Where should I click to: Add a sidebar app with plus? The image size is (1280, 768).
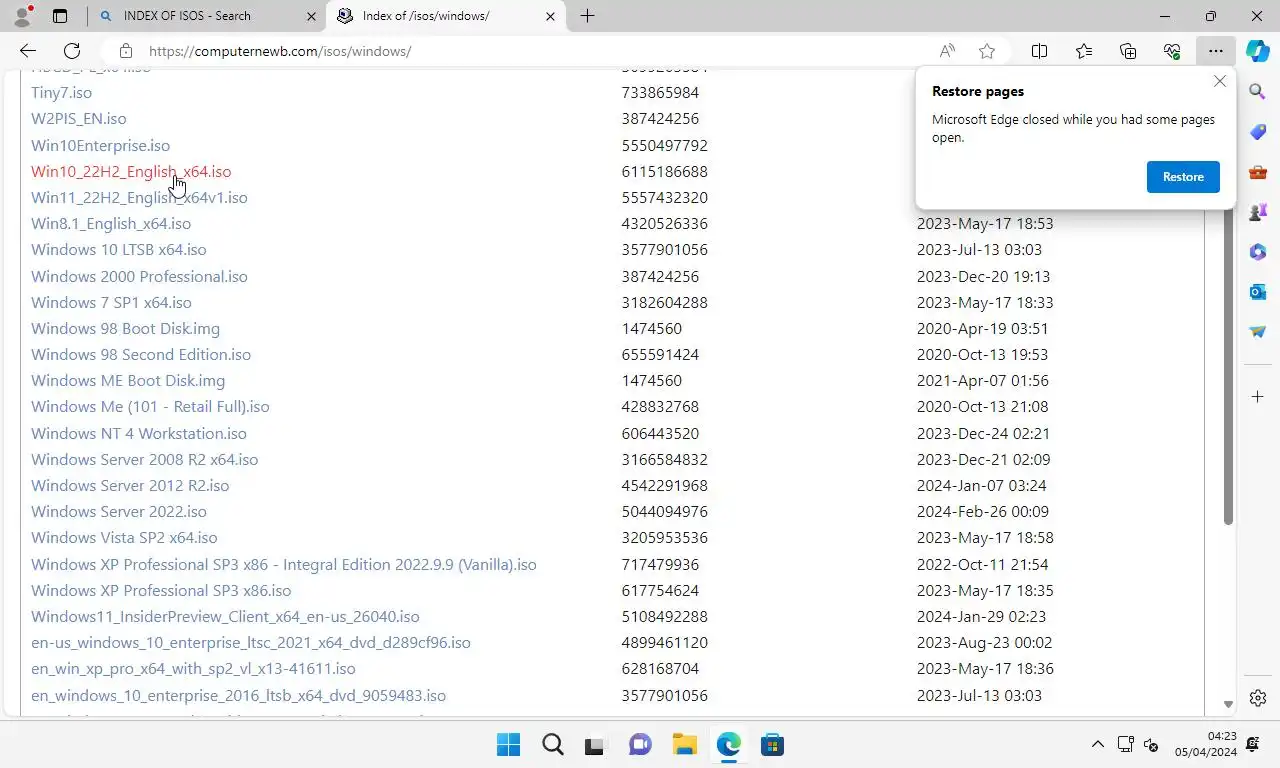coord(1258,397)
